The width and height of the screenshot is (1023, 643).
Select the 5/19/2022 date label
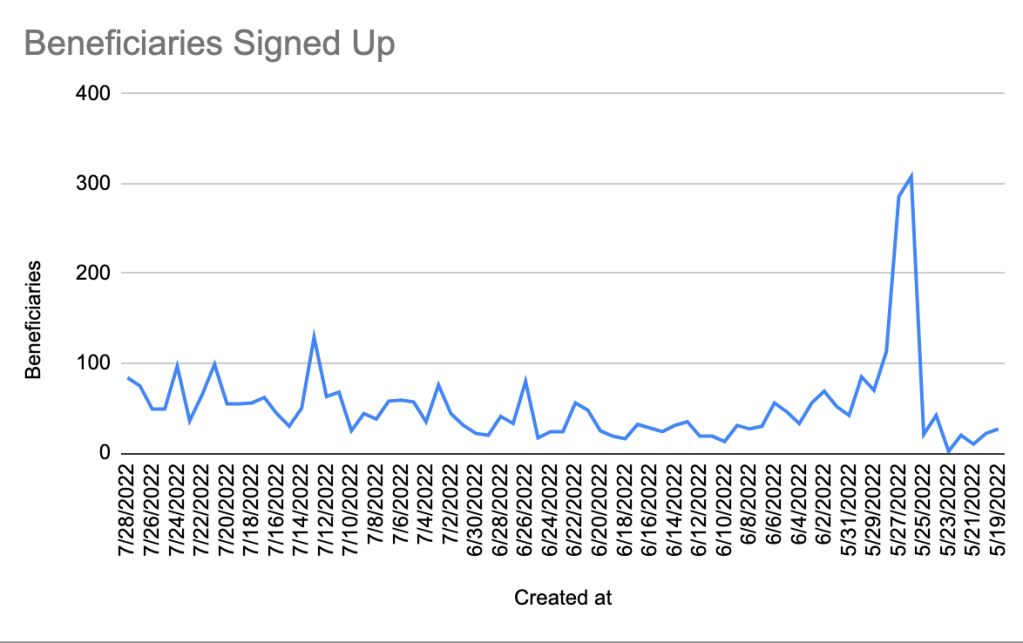(997, 512)
